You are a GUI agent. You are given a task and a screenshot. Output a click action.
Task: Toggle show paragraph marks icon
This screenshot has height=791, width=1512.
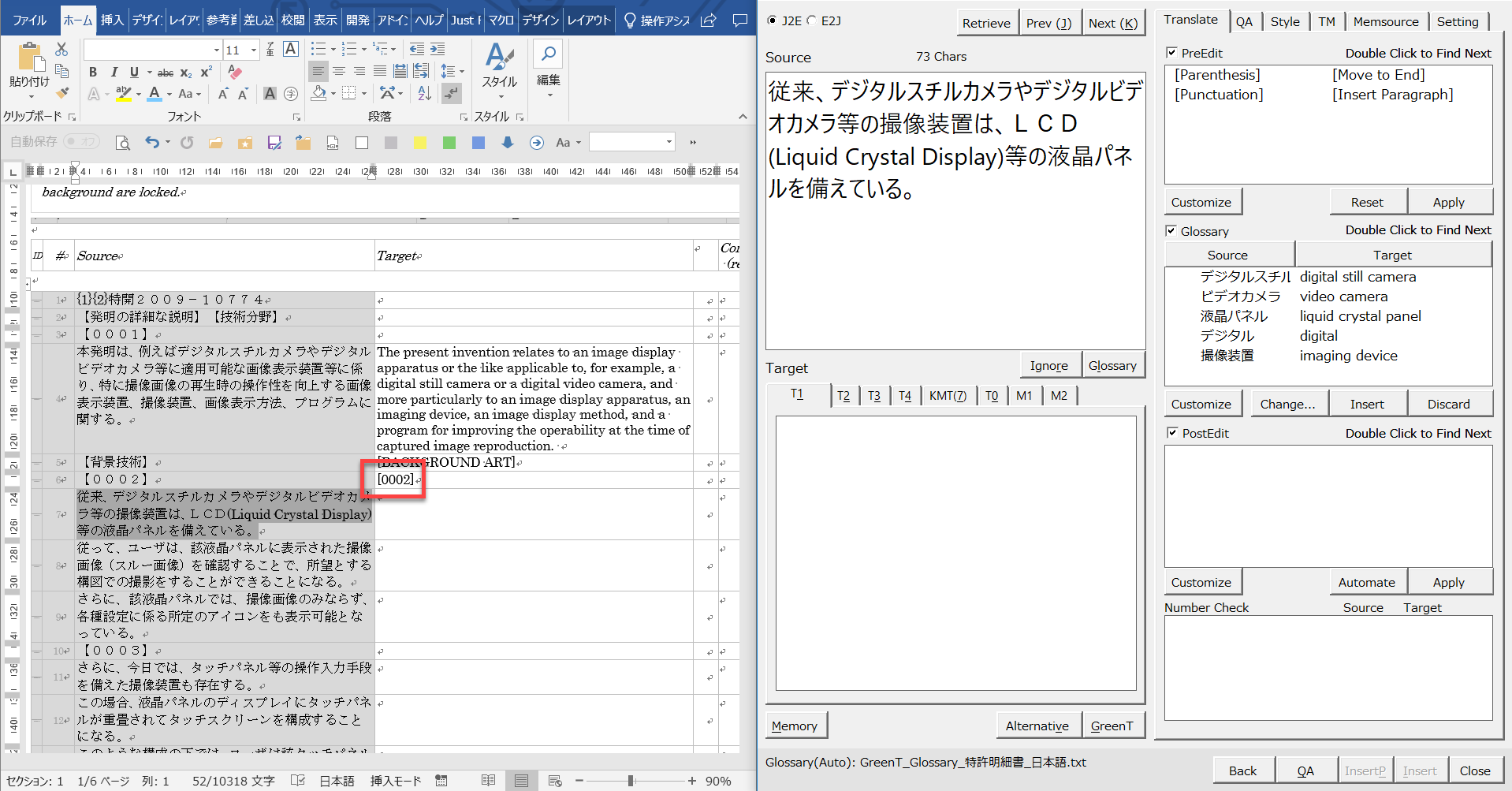(x=452, y=94)
